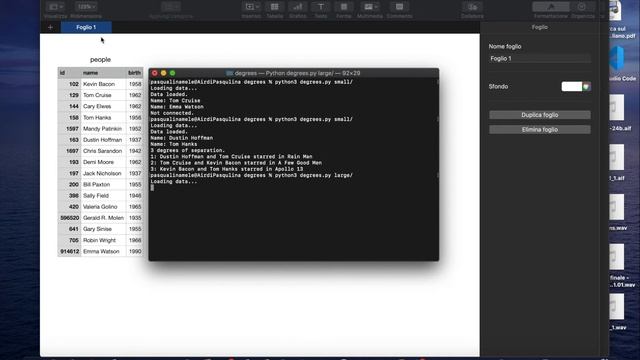Add a table with Tabella icon
The height and width of the screenshot is (360, 640).
[275, 7]
